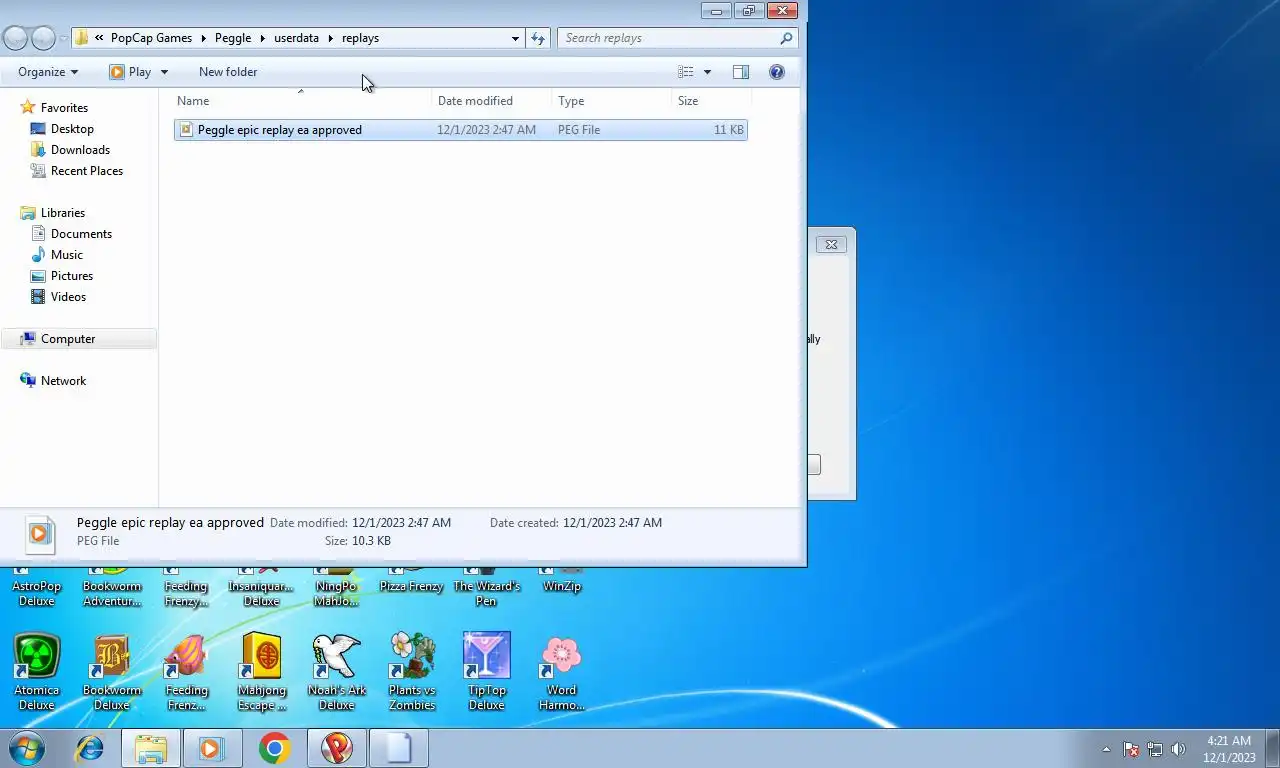Open Documents library
This screenshot has height=768, width=1280.
pos(81,234)
